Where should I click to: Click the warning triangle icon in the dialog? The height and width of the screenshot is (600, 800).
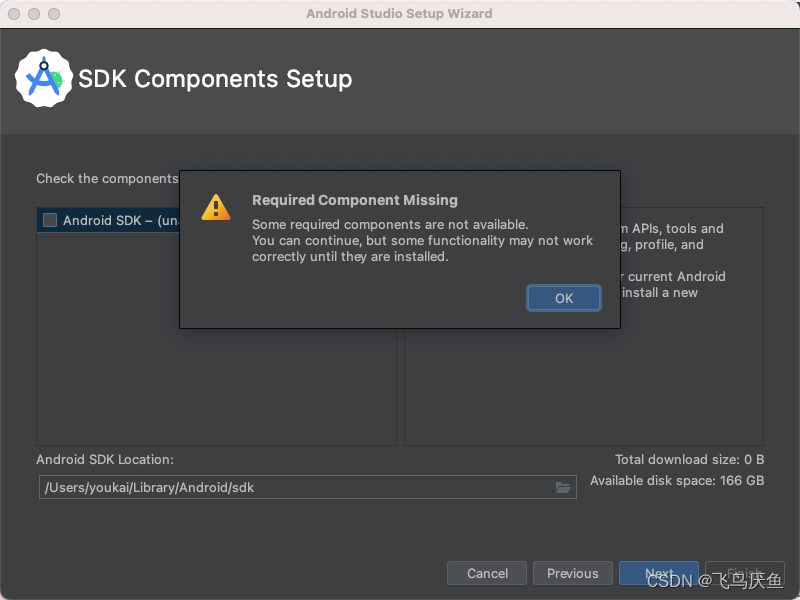pyautogui.click(x=216, y=208)
